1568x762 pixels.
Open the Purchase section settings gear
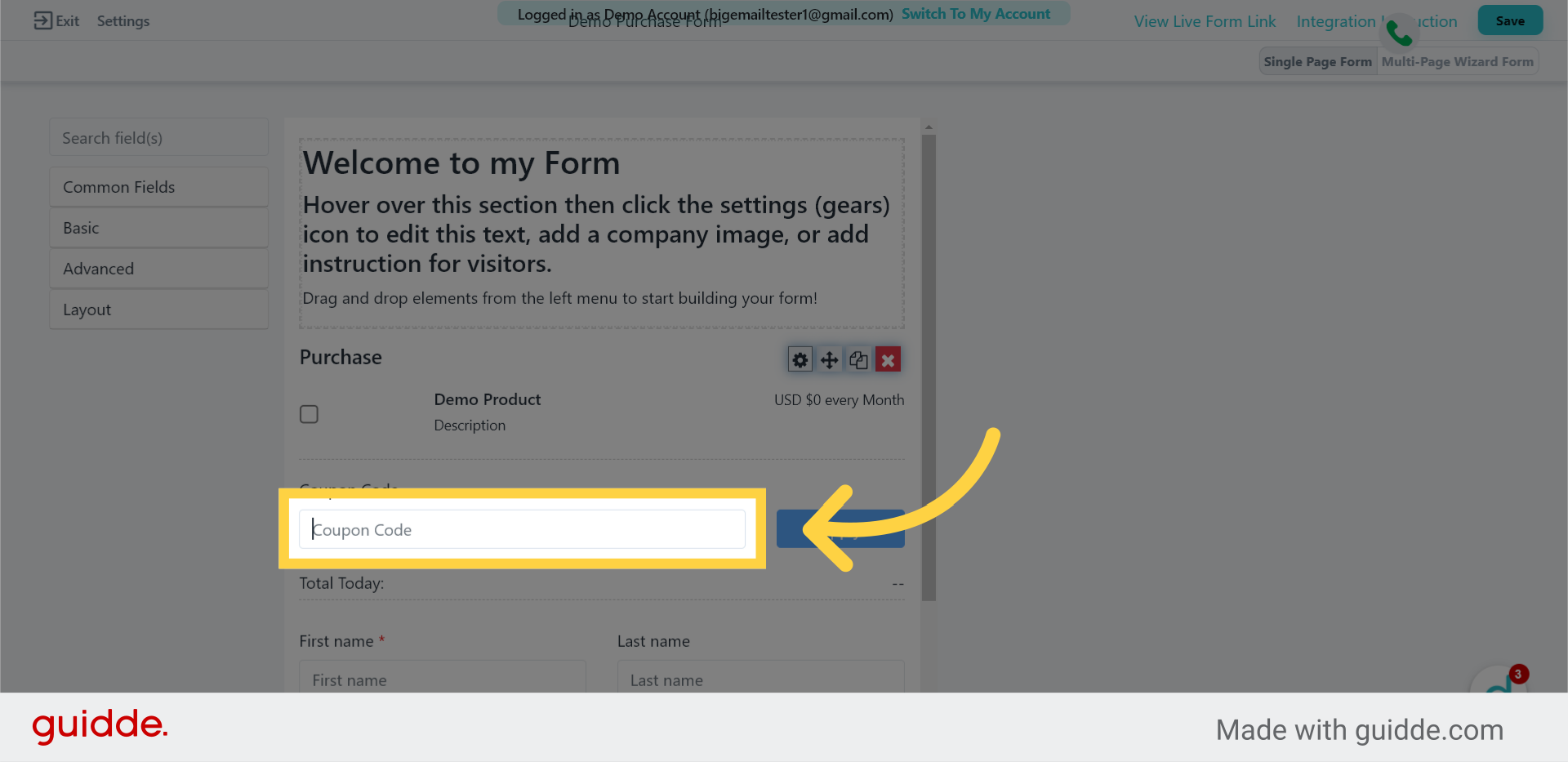[800, 359]
